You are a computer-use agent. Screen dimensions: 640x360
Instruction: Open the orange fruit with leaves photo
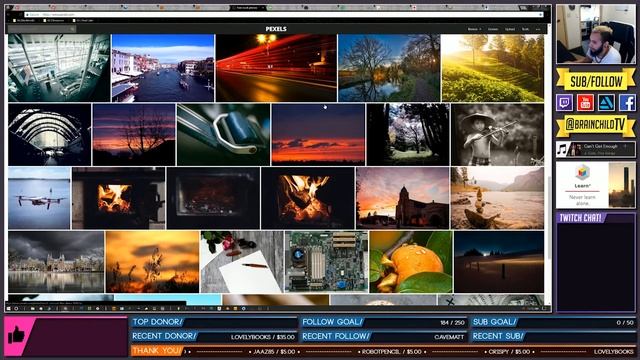pyautogui.click(x=411, y=262)
